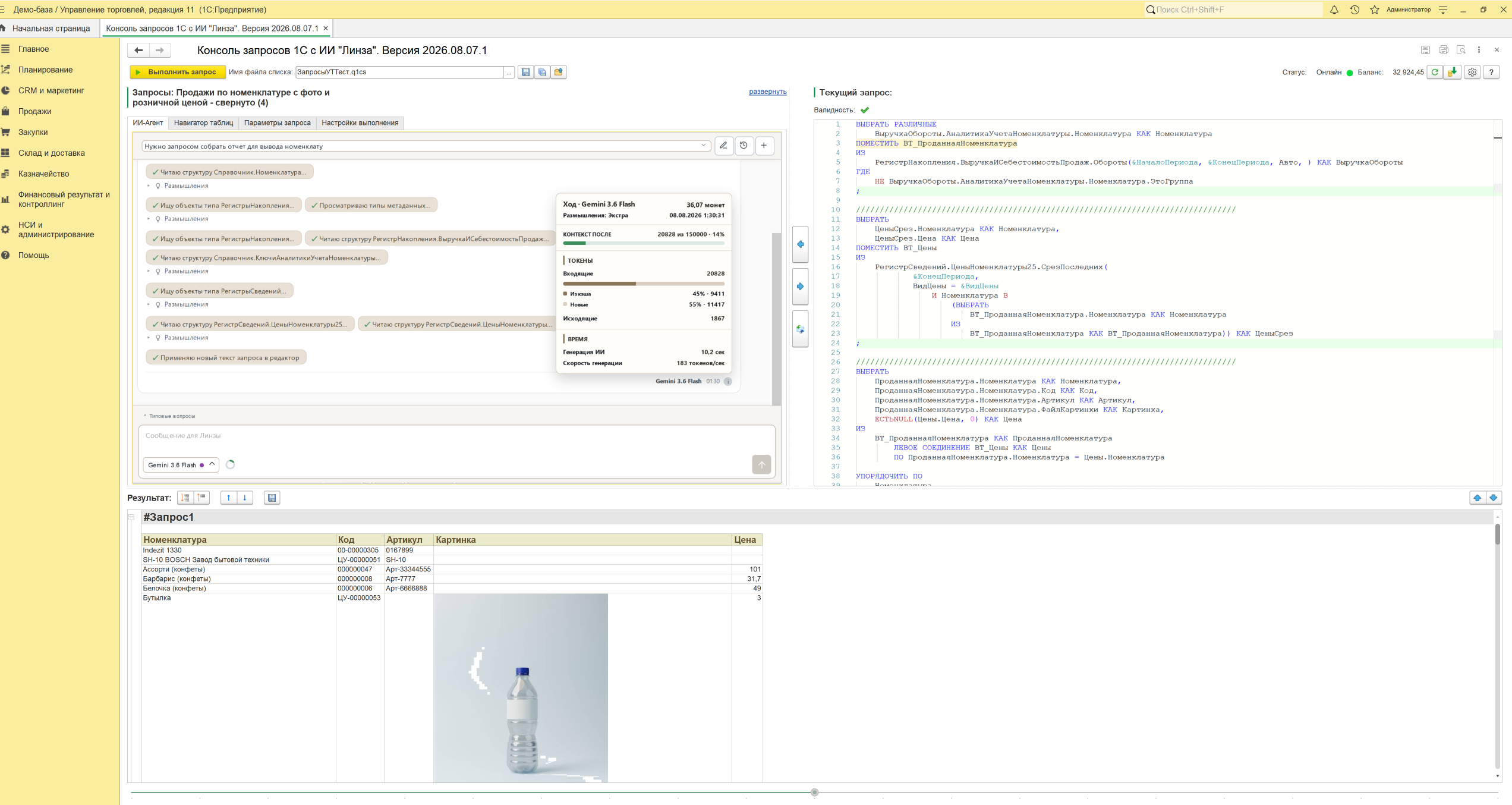Open the history clock in title bar
The image size is (1512, 805).
1354,10
